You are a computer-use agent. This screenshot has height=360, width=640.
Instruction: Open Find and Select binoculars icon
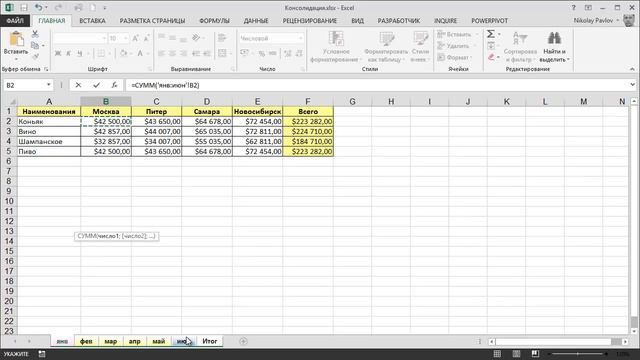click(x=554, y=38)
